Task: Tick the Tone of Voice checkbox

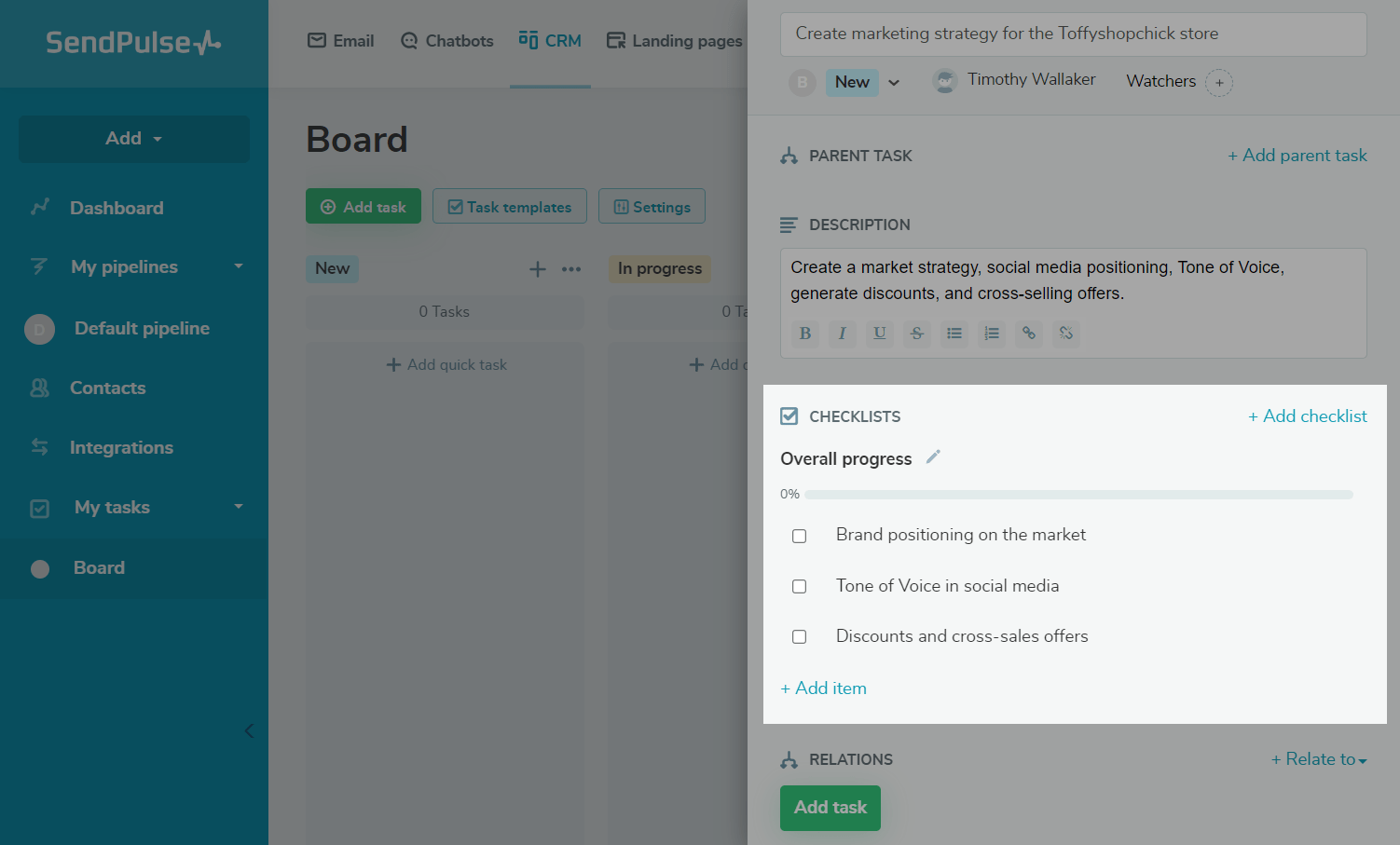Action: tap(800, 586)
